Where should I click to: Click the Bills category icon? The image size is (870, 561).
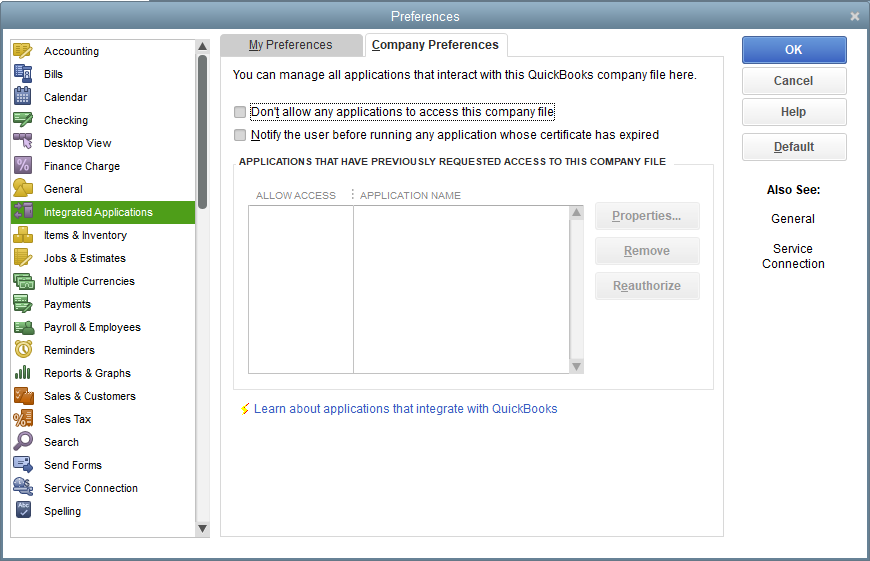(x=23, y=74)
